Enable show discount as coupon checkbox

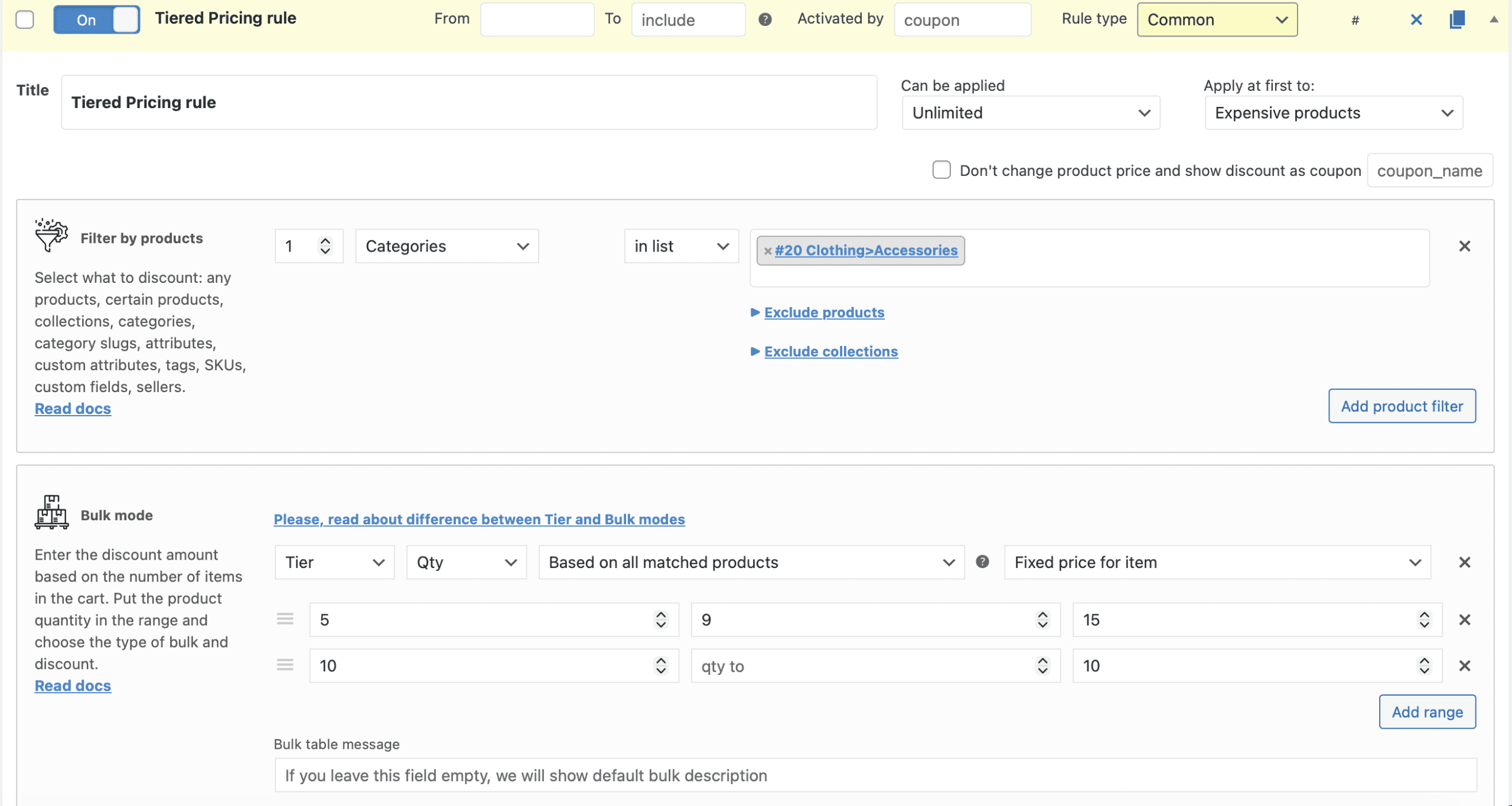coord(941,170)
